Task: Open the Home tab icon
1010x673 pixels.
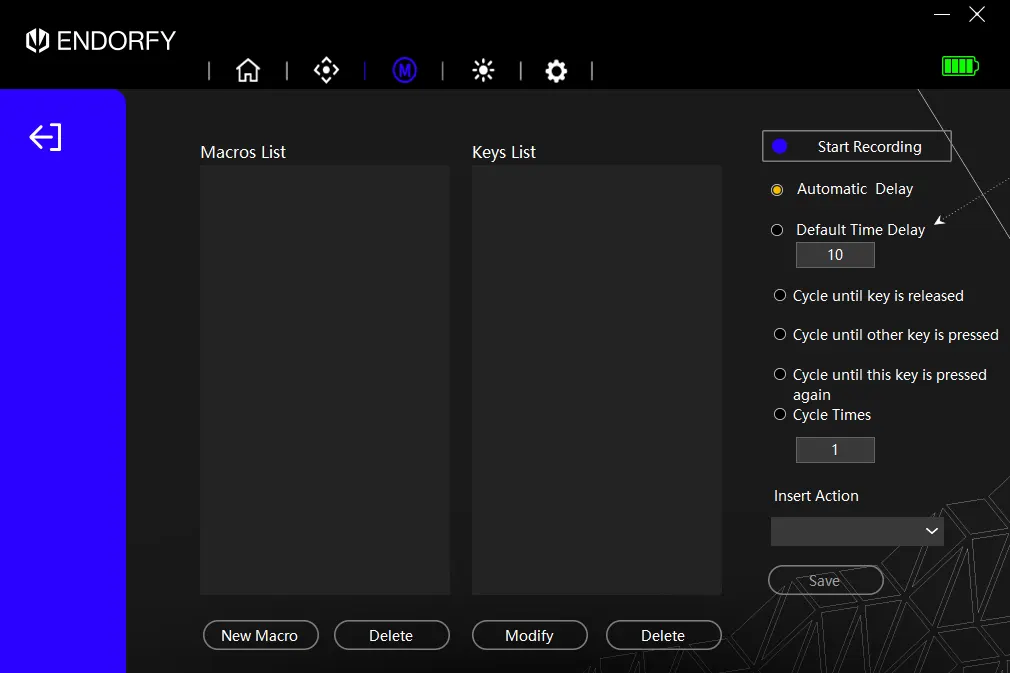Action: [247, 70]
